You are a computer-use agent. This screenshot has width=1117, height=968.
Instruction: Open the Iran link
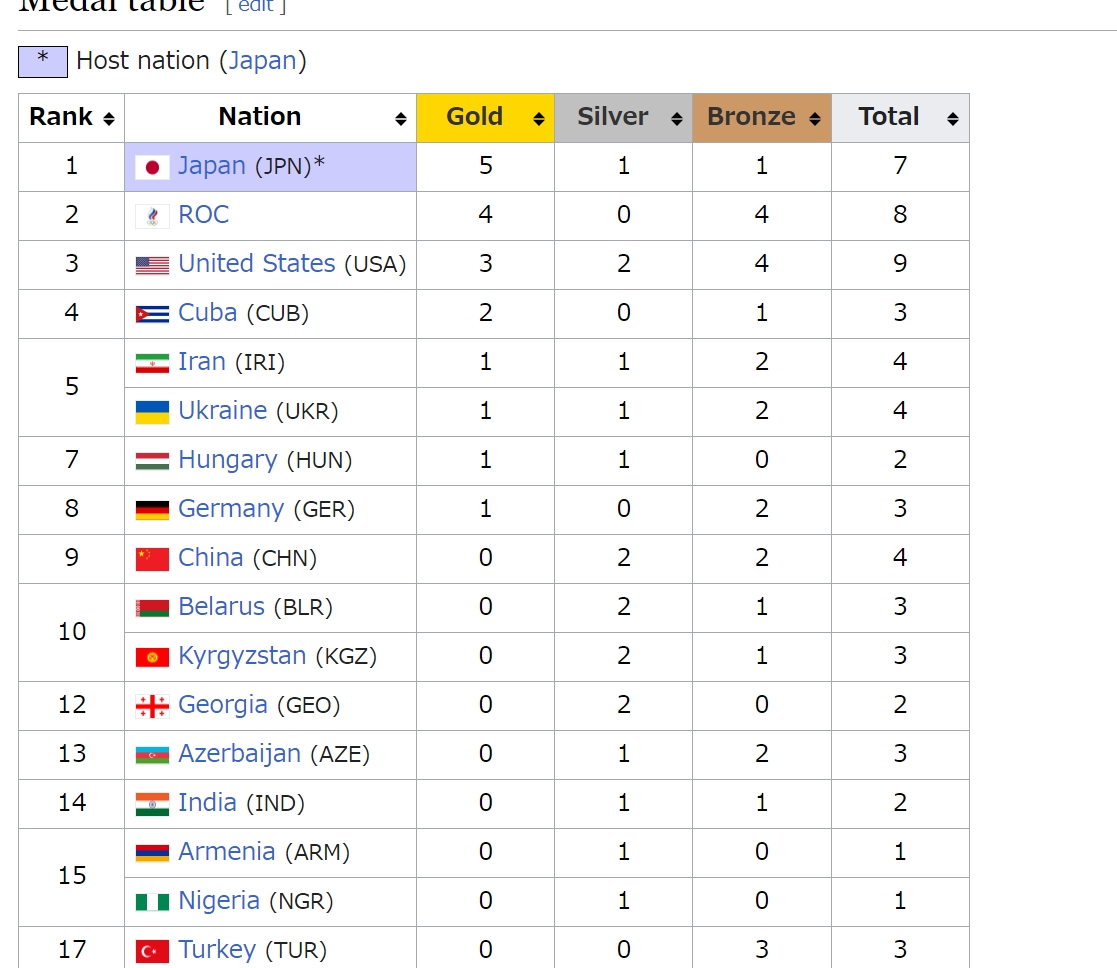click(x=202, y=362)
